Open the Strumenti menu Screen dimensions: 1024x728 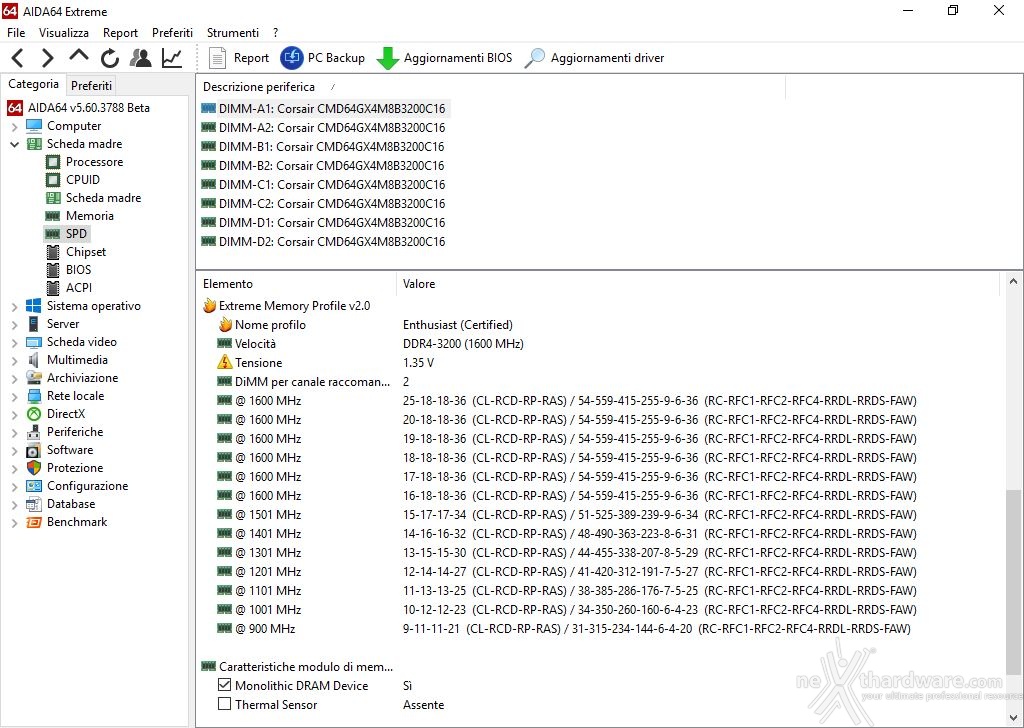click(x=232, y=33)
